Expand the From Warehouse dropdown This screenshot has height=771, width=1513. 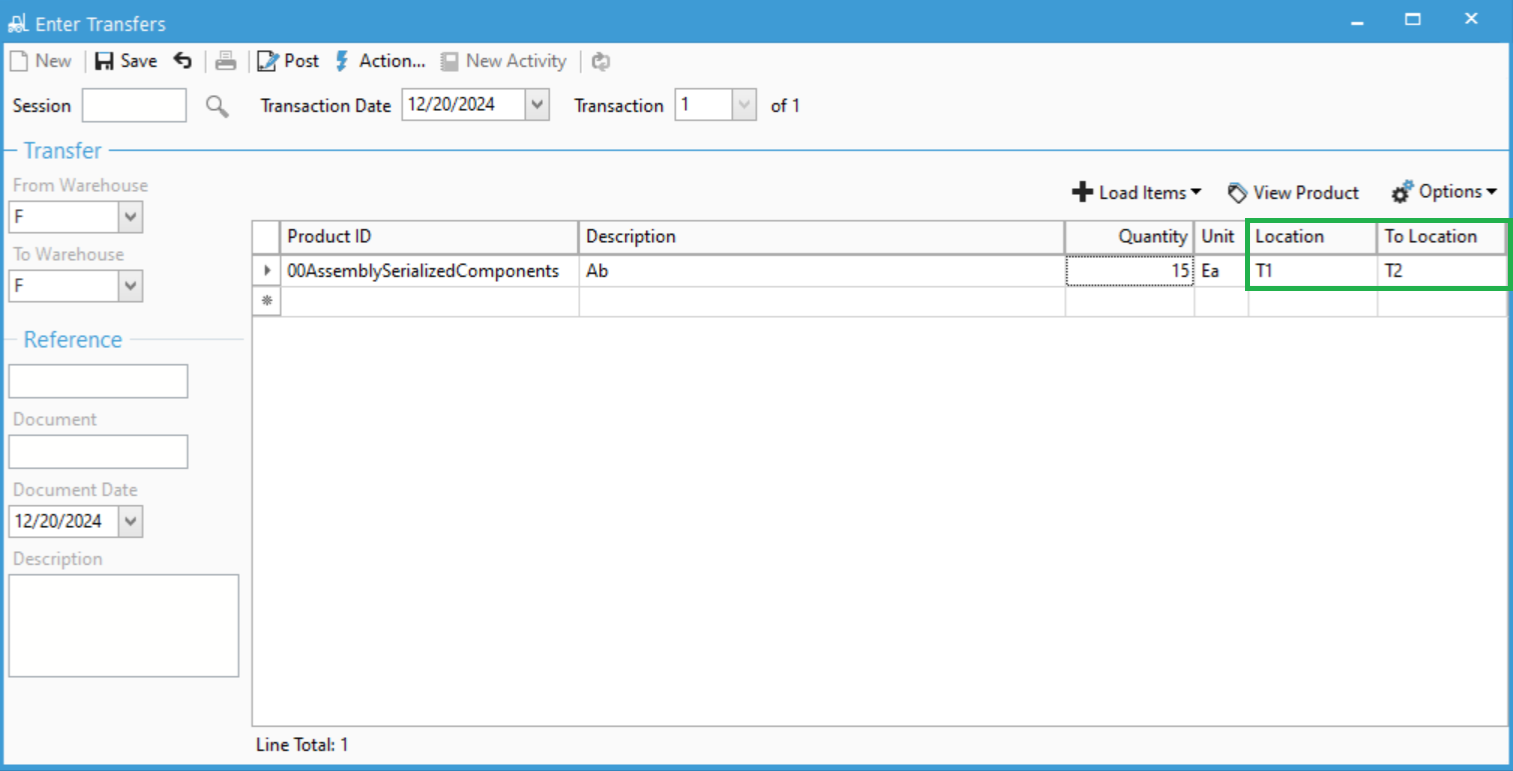click(130, 217)
